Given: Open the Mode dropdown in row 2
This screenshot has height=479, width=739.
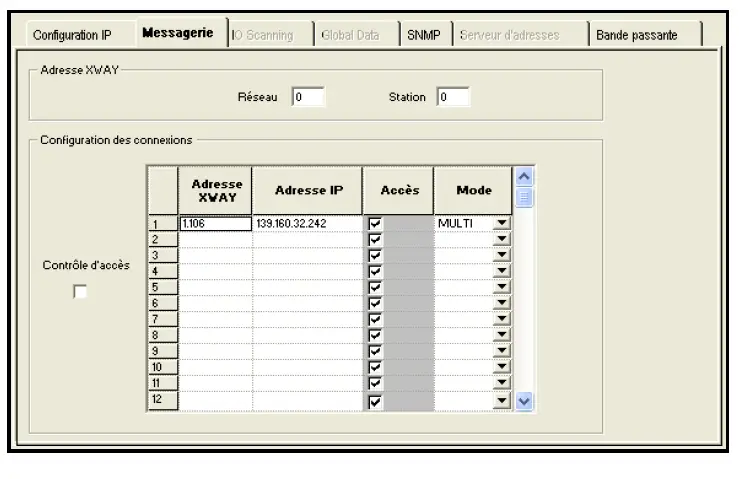Looking at the screenshot, I should point(502,239).
